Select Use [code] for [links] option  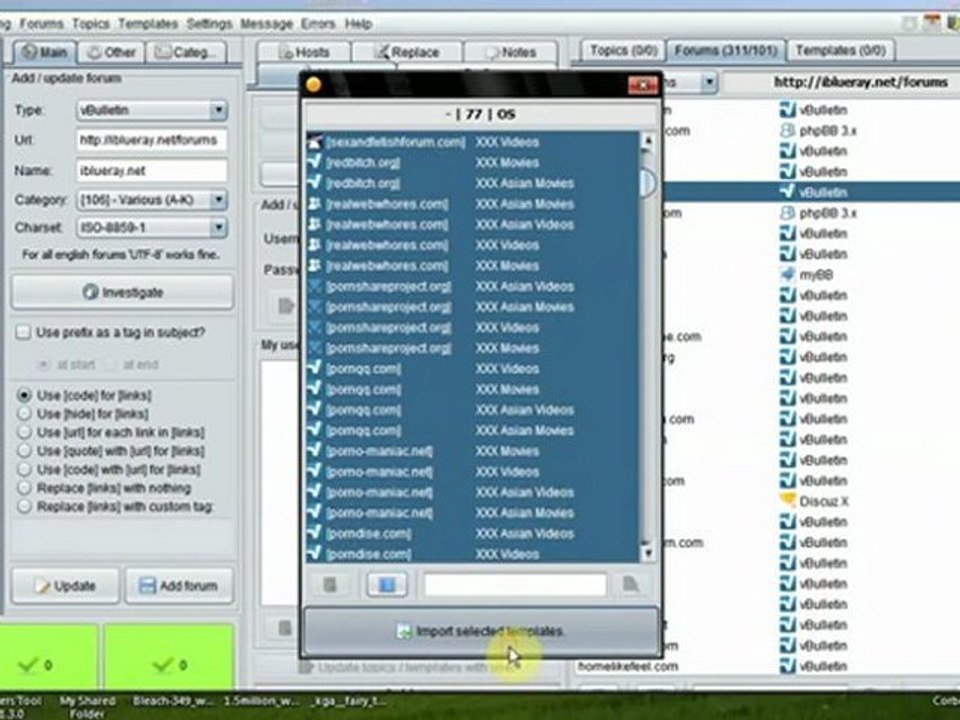24,396
